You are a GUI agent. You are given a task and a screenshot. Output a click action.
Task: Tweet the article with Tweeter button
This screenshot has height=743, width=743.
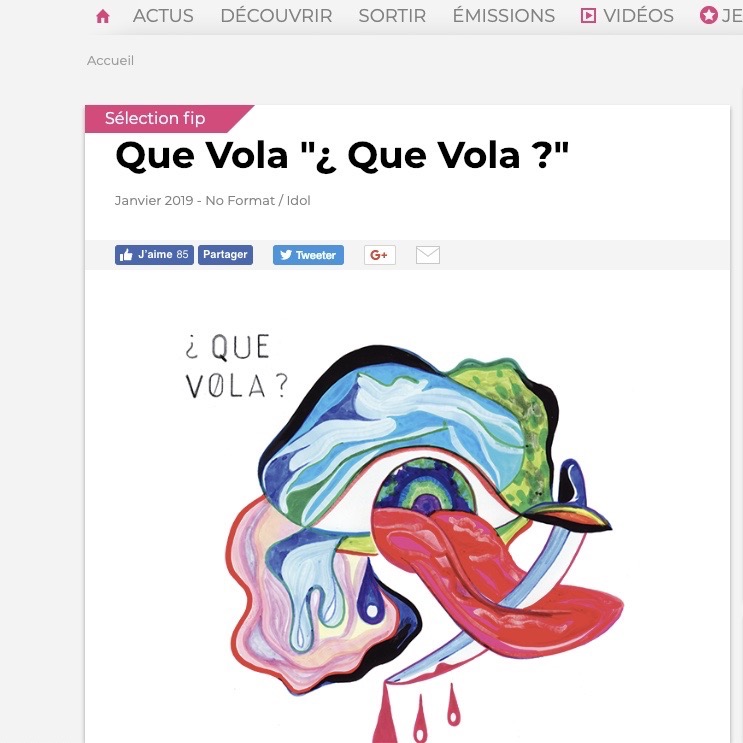(x=308, y=255)
